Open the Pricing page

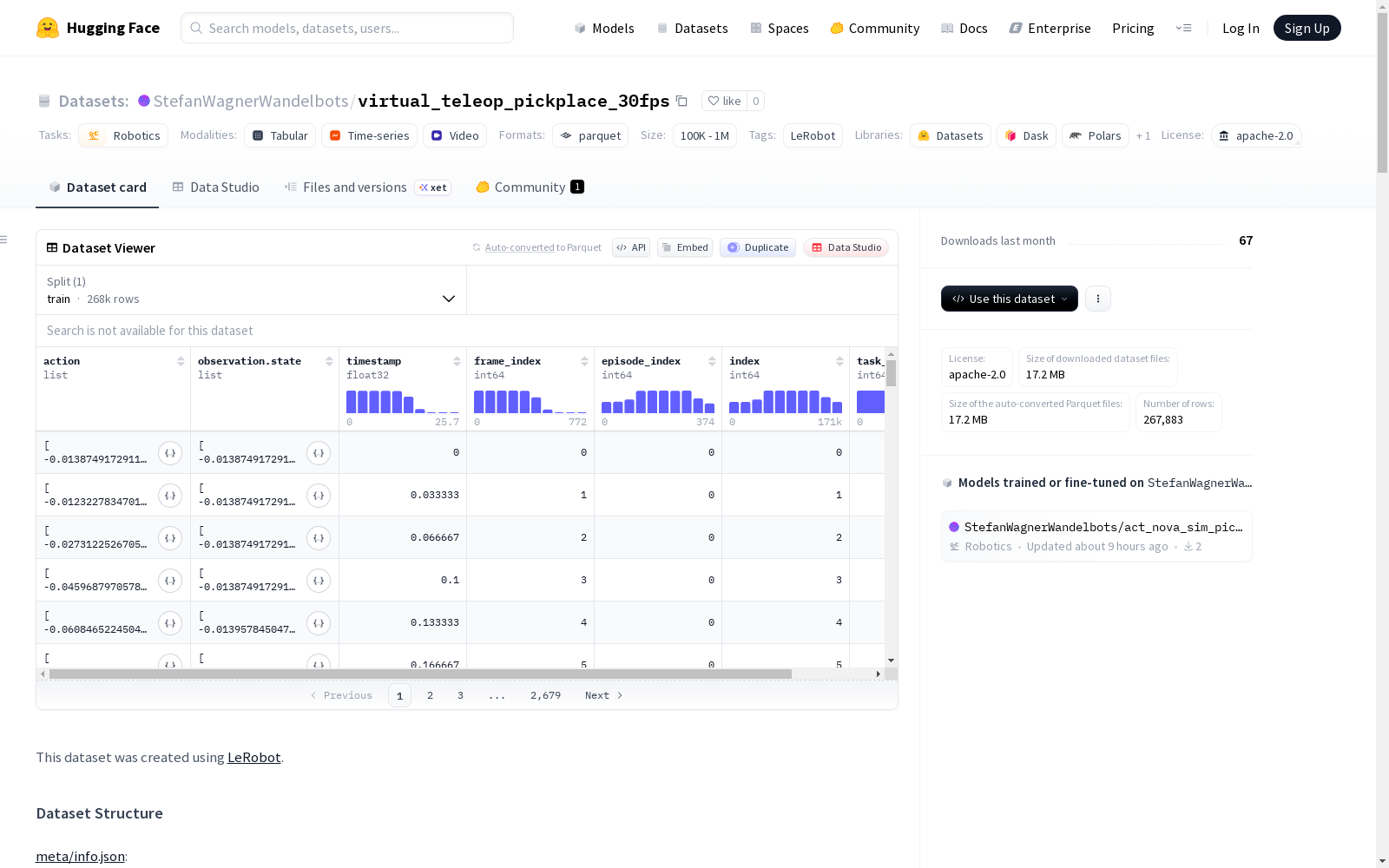pos(1133,28)
